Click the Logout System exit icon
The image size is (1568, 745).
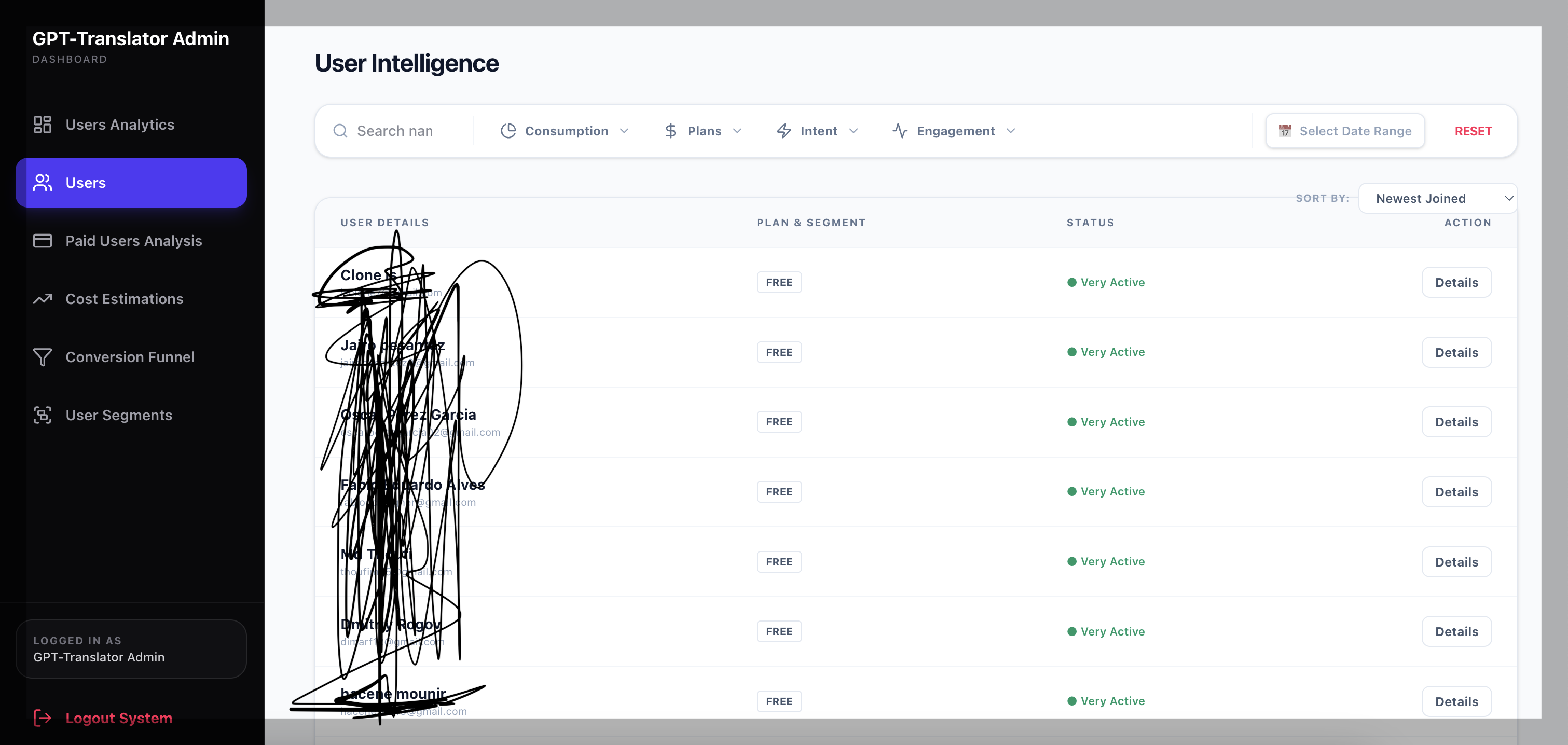[42, 718]
